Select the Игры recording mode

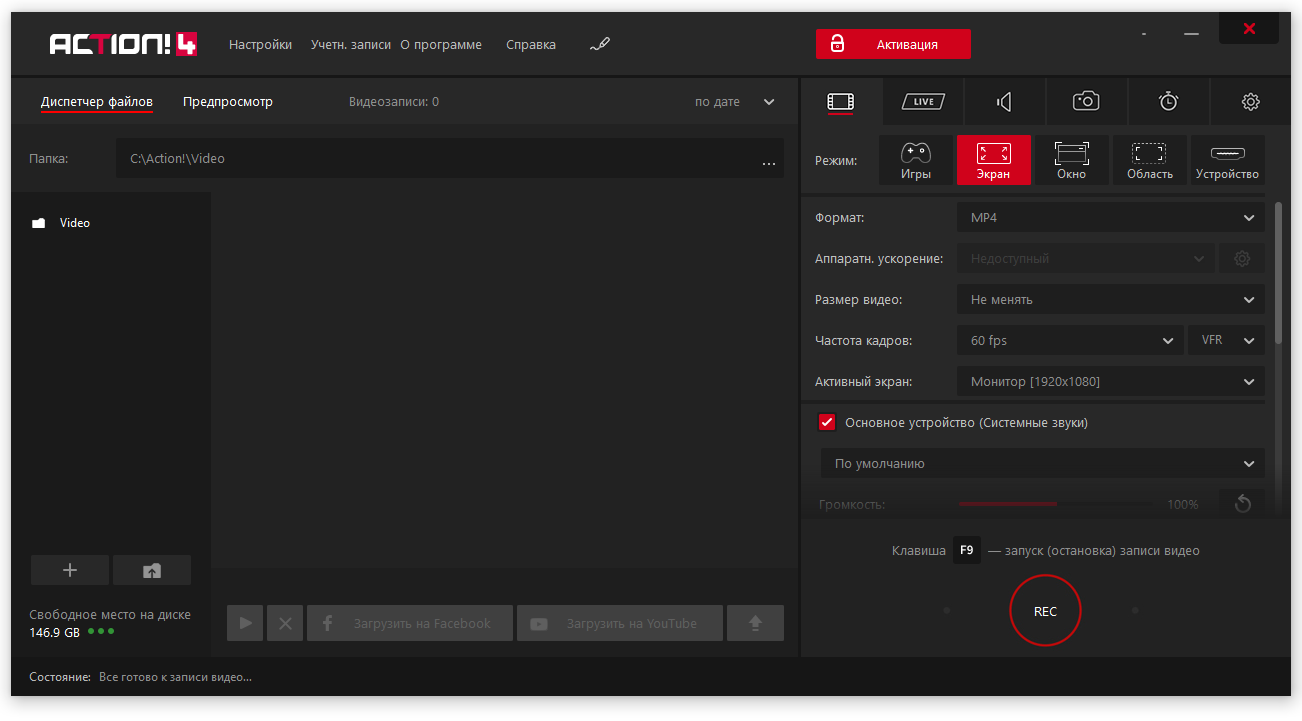(x=915, y=160)
